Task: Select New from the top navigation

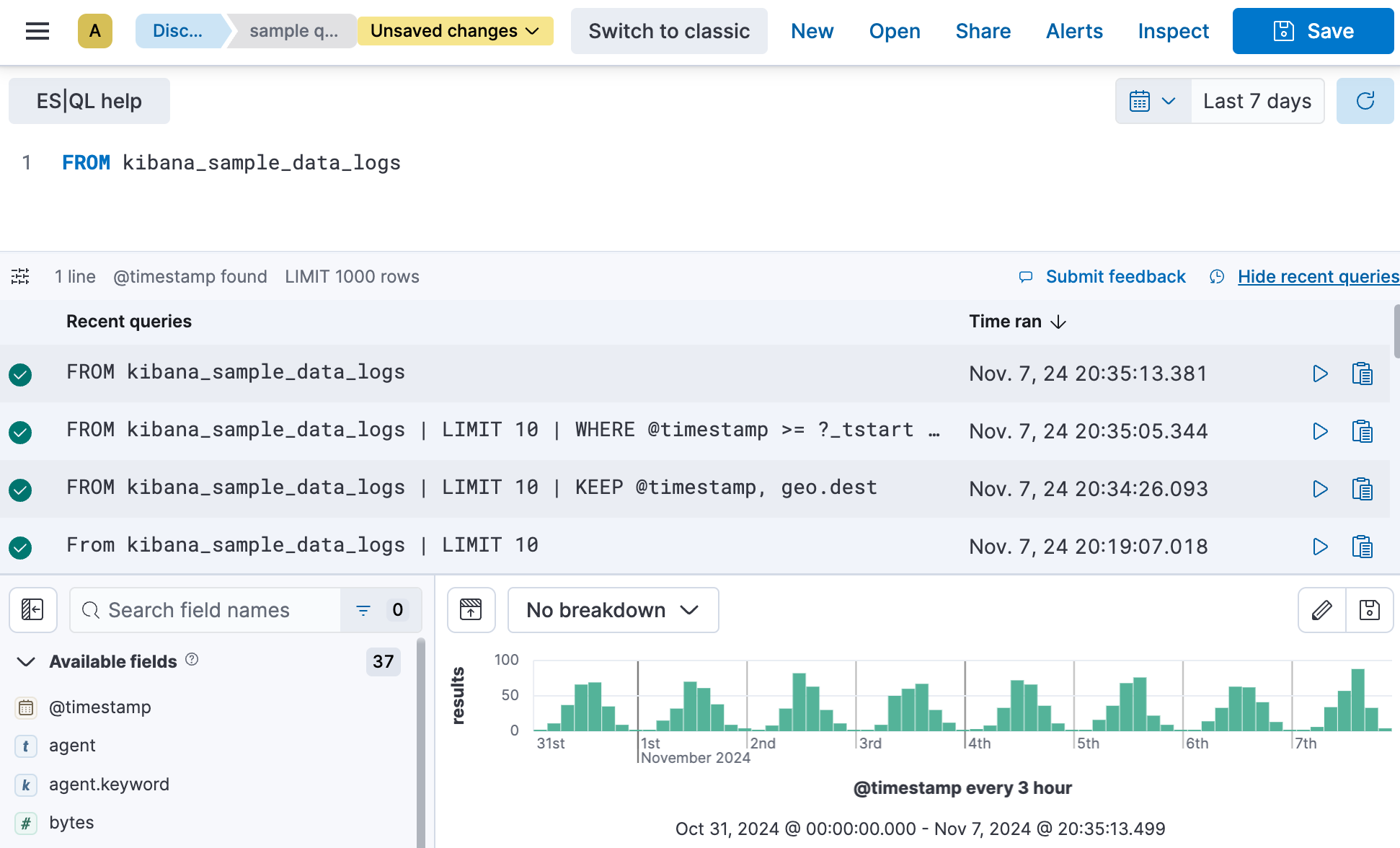Action: coord(812,31)
